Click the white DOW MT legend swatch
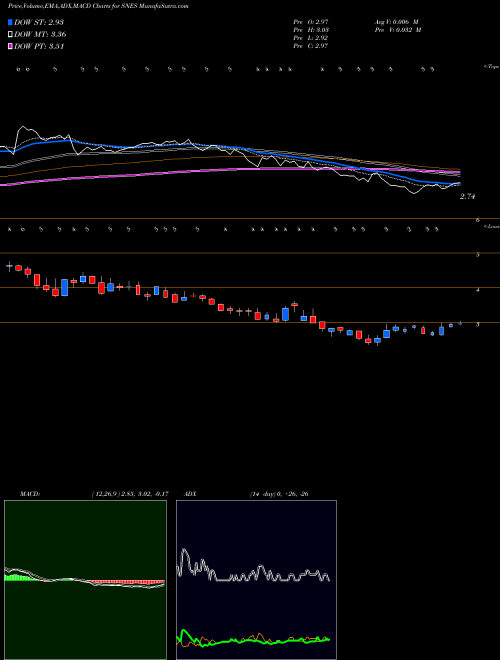500x660 pixels. 10,35
